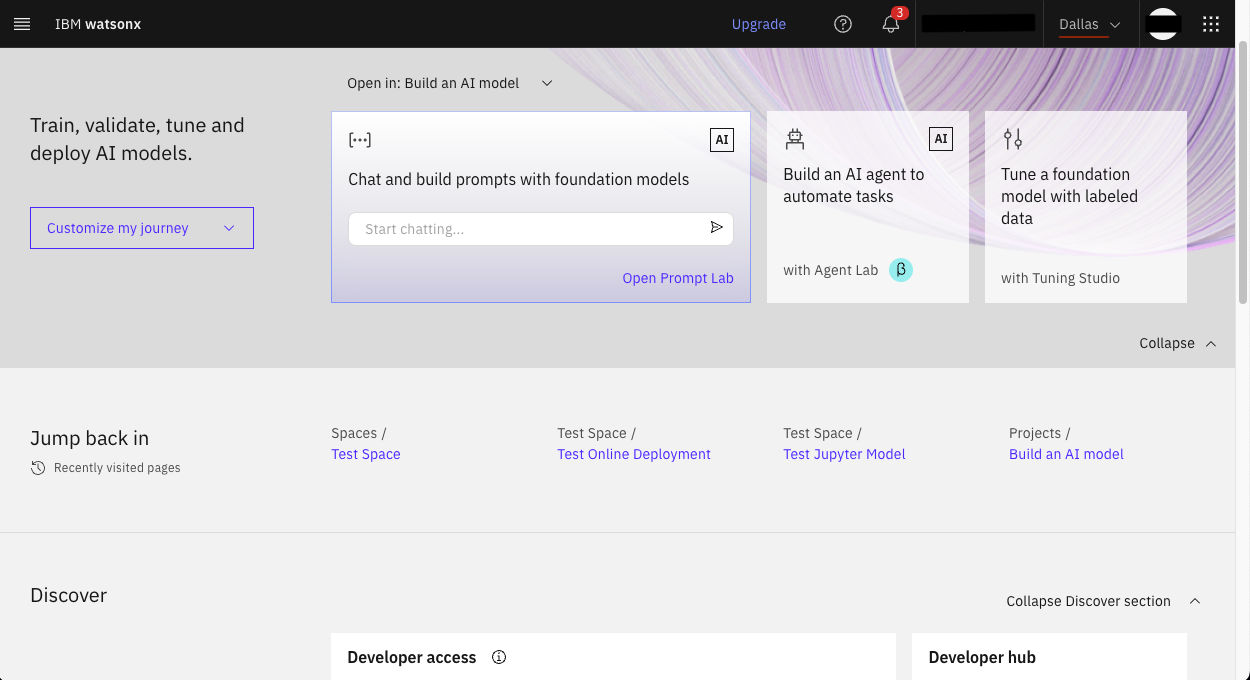Open the Build an AI agent card
This screenshot has height=680, width=1250.
click(x=868, y=207)
